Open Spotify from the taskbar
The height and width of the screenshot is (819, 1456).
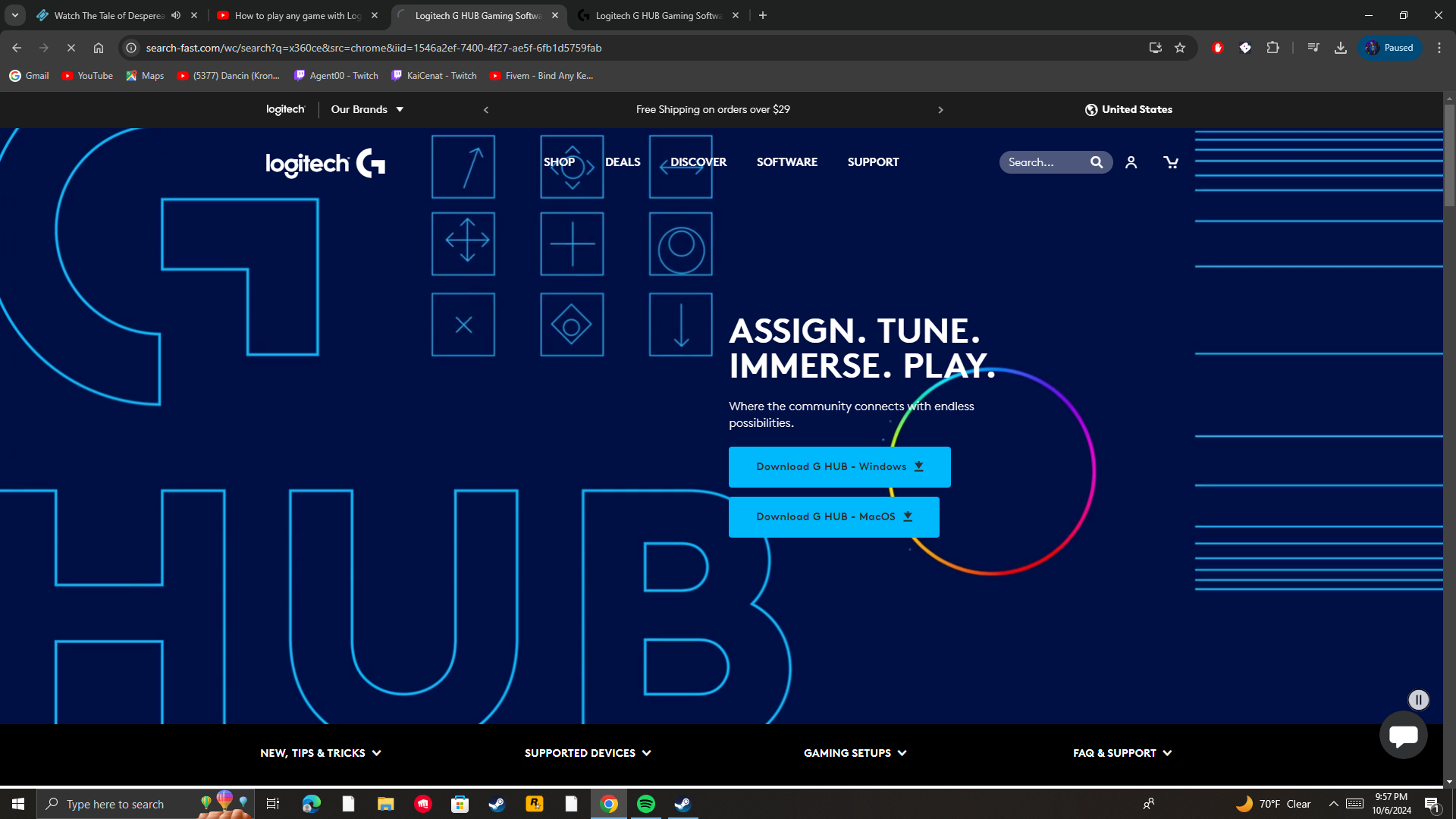tap(646, 804)
